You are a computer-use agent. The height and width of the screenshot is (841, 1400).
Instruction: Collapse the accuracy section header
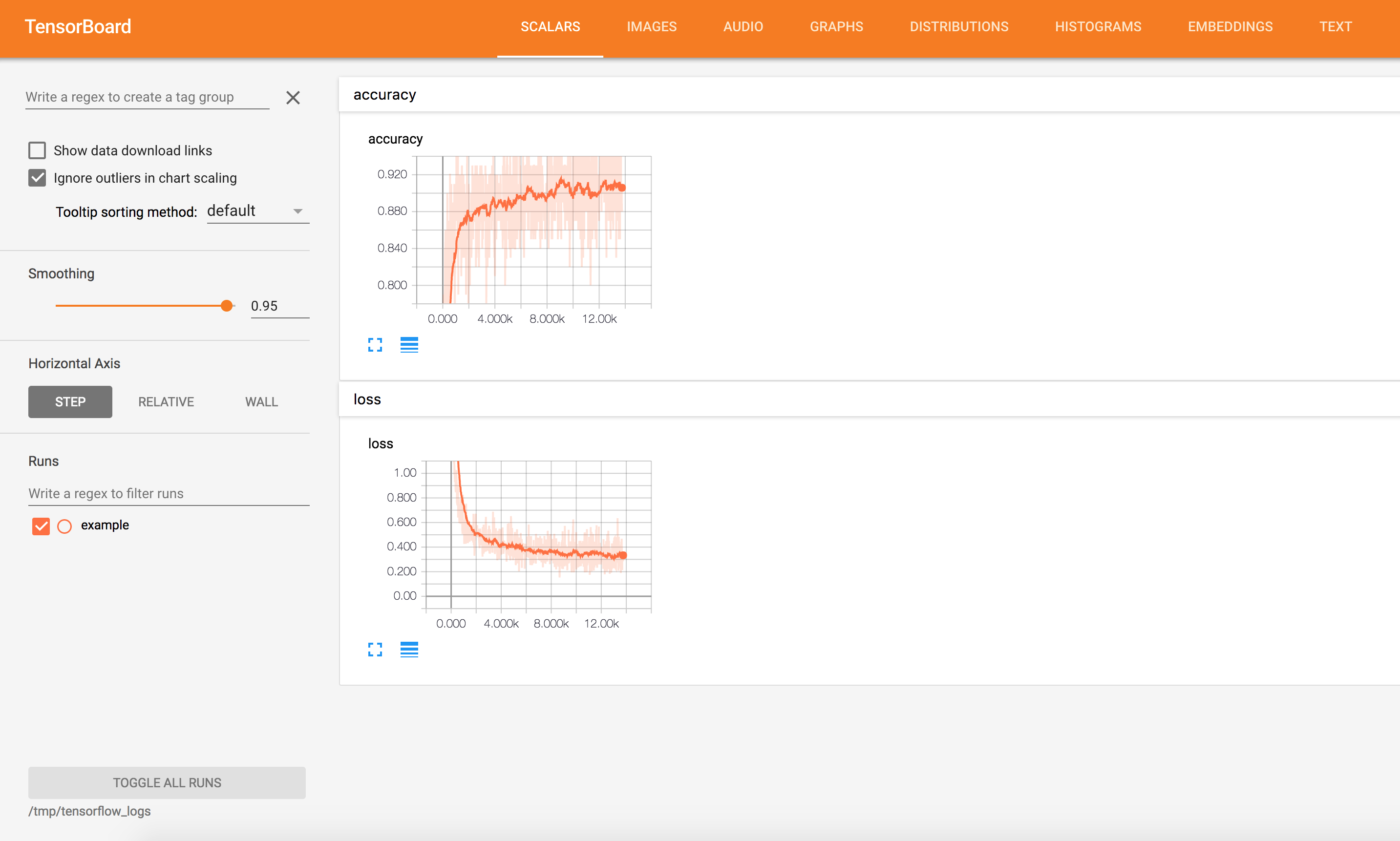pyautogui.click(x=385, y=95)
